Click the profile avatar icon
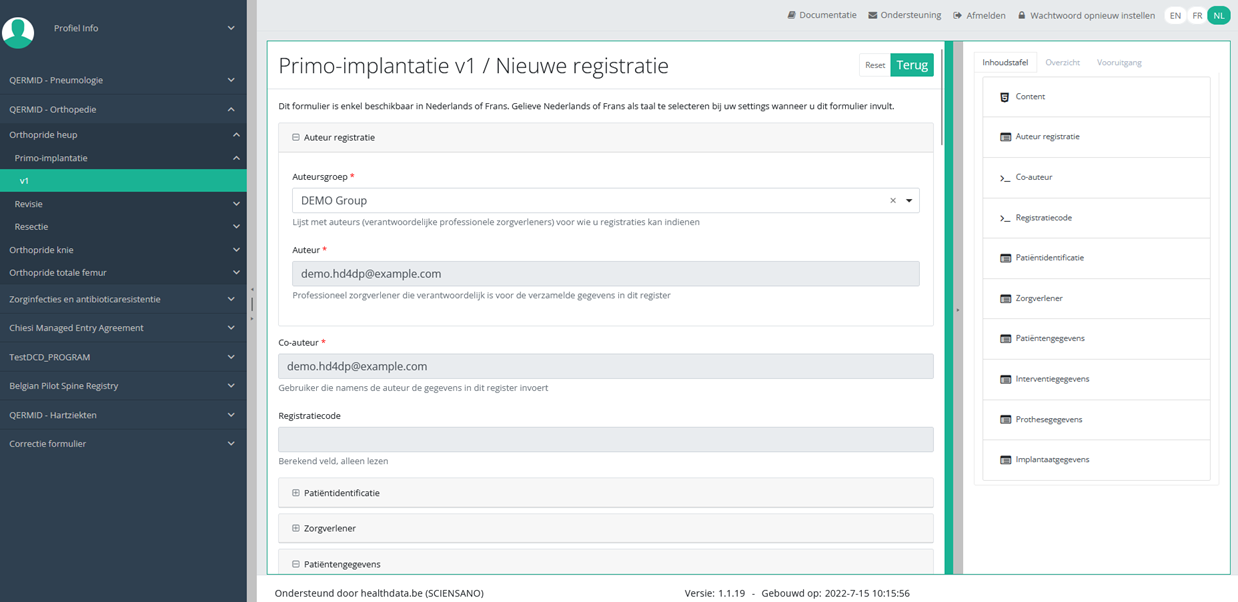1238x602 pixels. (x=18, y=32)
